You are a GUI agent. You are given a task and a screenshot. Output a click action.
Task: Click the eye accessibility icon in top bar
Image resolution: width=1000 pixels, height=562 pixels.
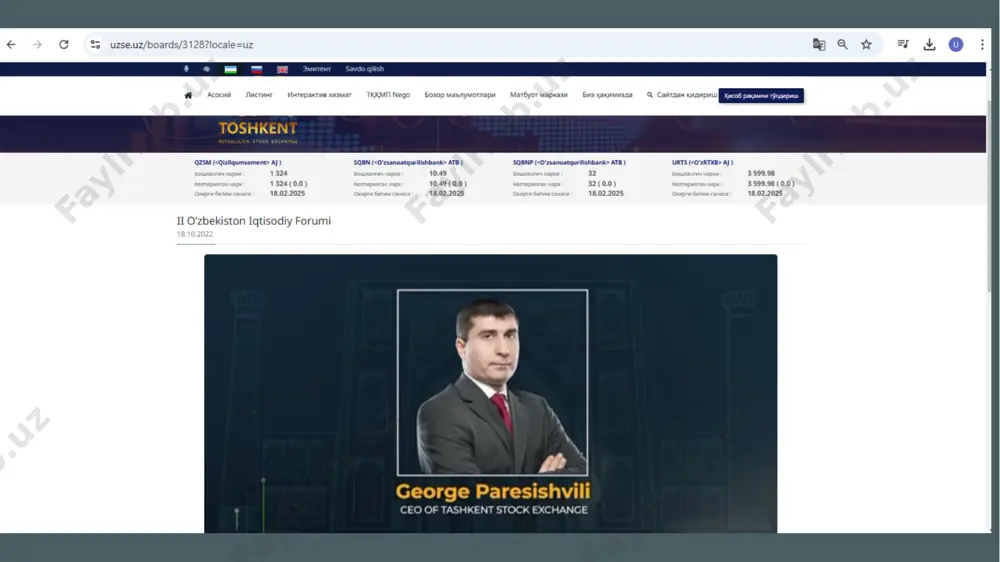click(207, 69)
